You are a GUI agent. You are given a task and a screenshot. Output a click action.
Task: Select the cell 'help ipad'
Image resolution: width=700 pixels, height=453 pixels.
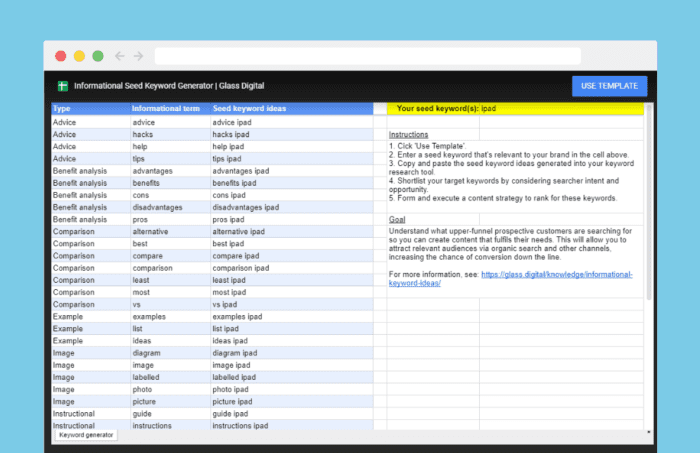[292, 146]
